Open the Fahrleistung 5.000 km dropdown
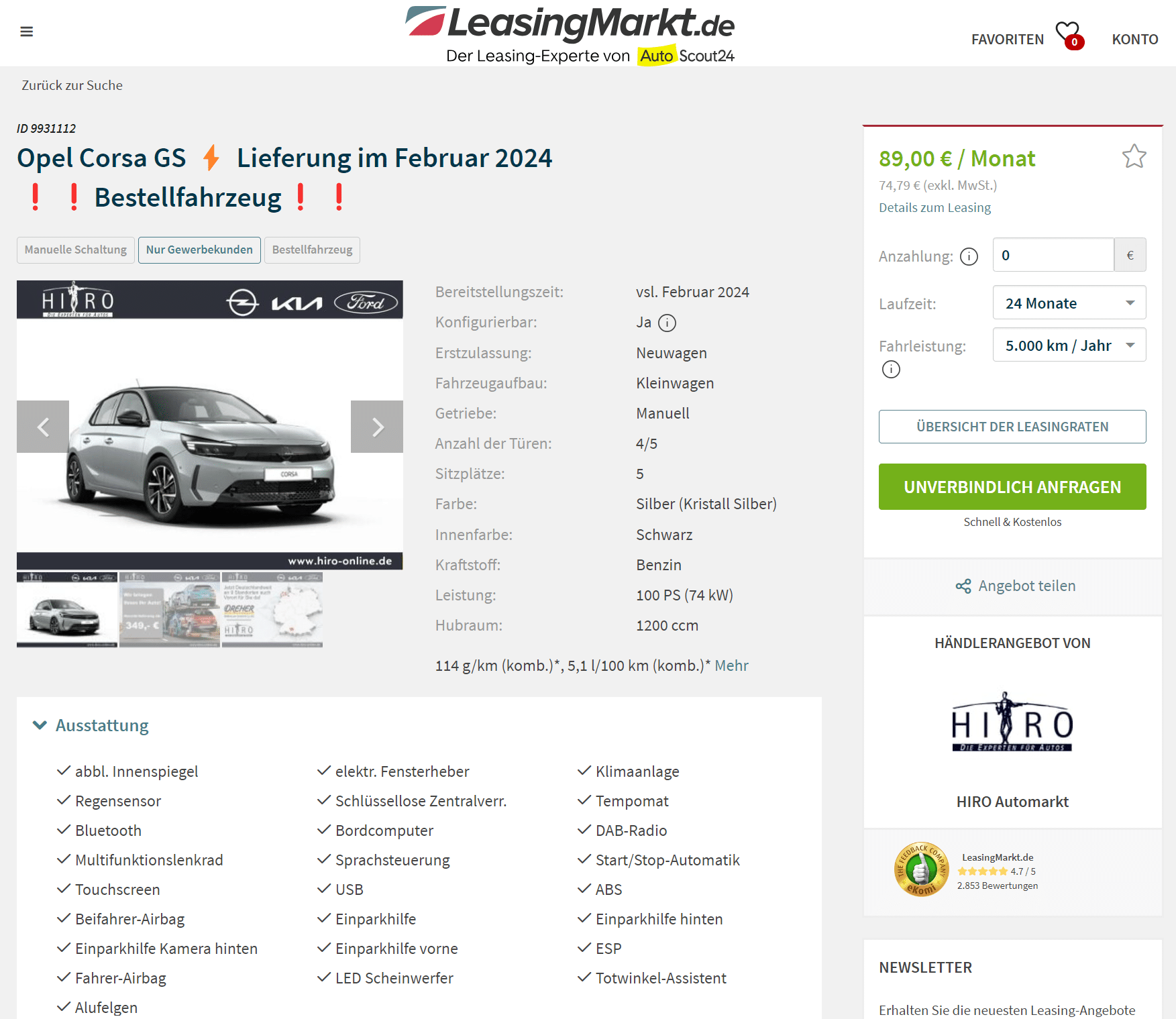Image resolution: width=1176 pixels, height=1019 pixels. point(1069,345)
